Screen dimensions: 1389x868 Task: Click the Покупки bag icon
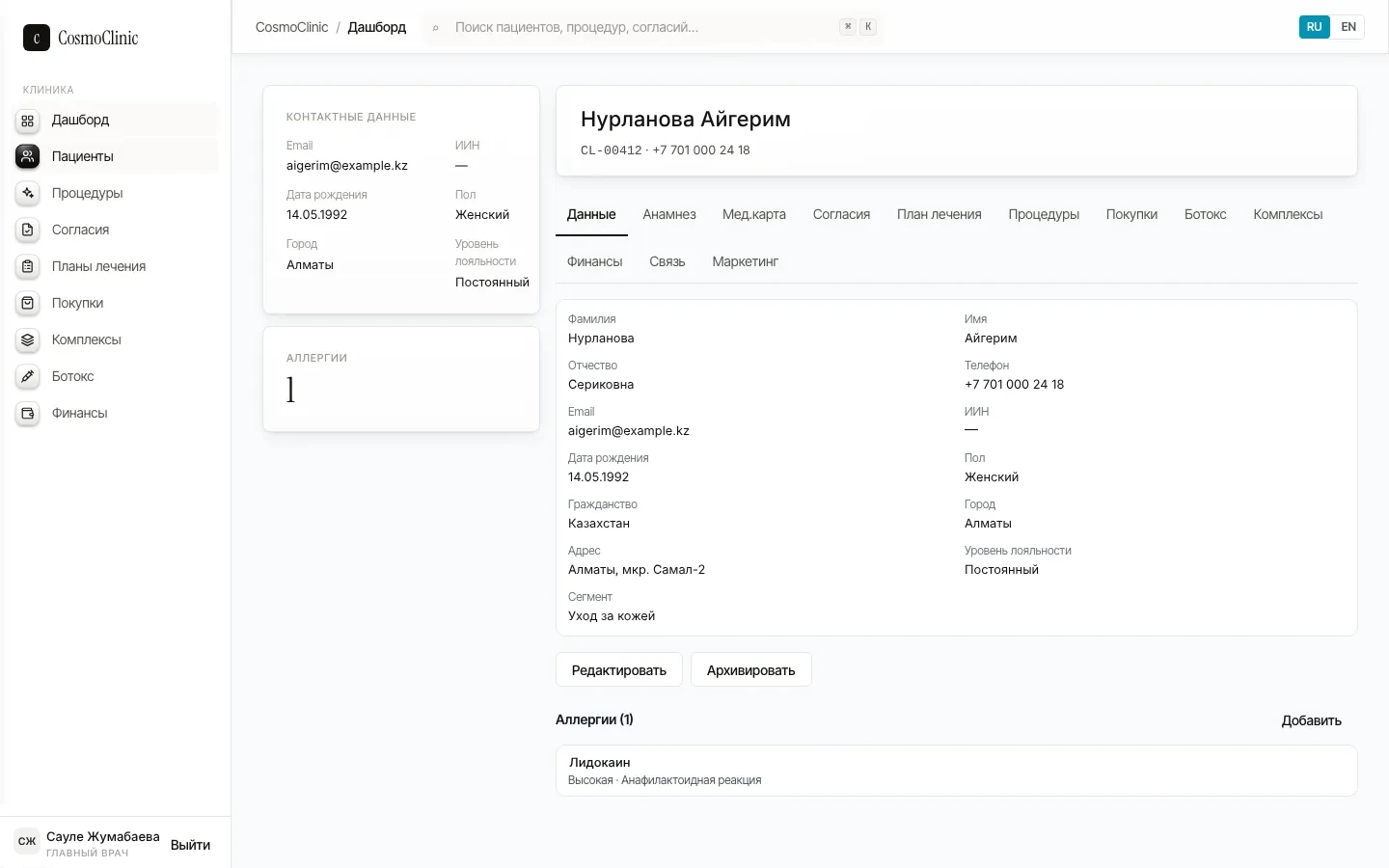pos(28,303)
